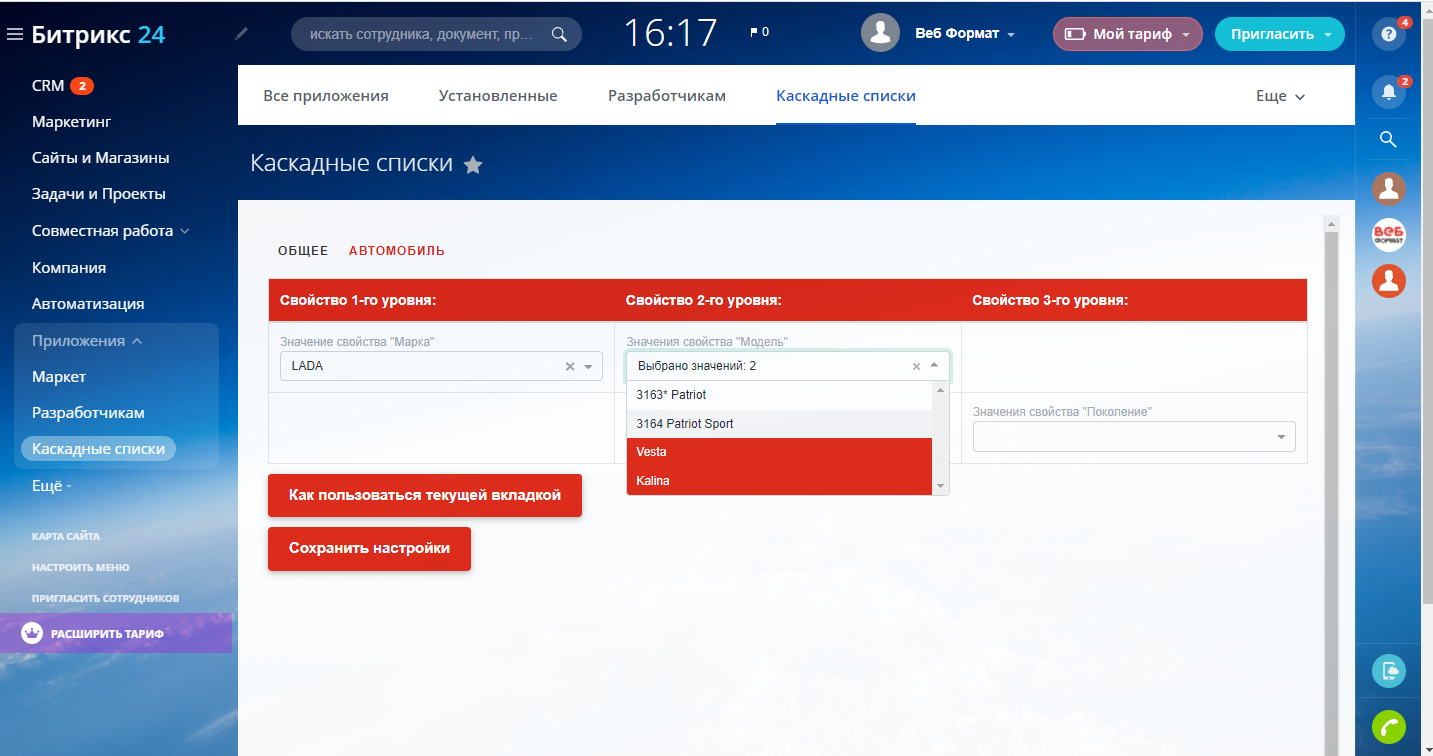
Task: Expand the Ещё item in left sidebar
Action: coord(51,485)
